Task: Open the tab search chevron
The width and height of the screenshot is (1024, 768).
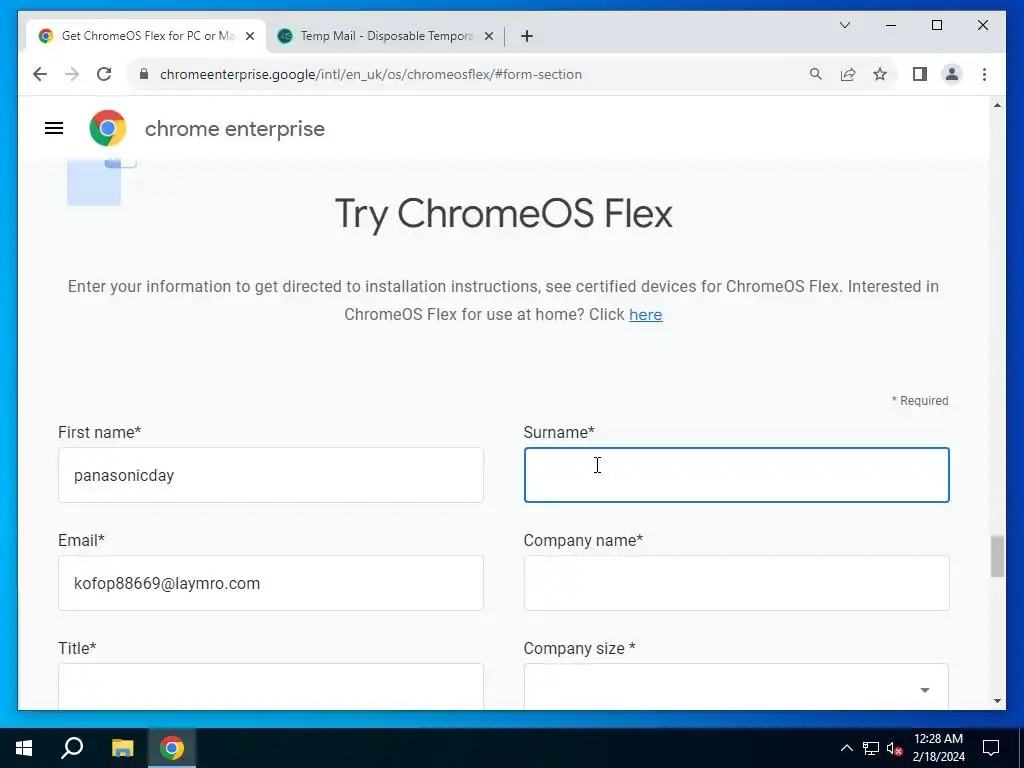Action: click(x=844, y=25)
